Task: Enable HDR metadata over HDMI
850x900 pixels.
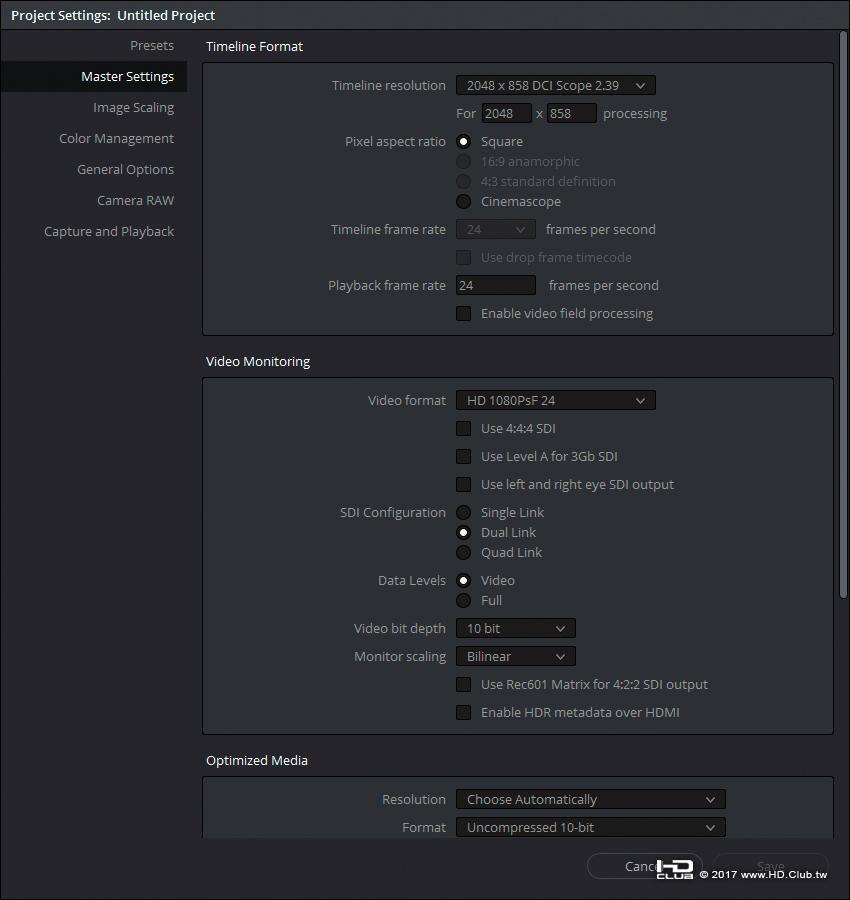Action: [463, 712]
